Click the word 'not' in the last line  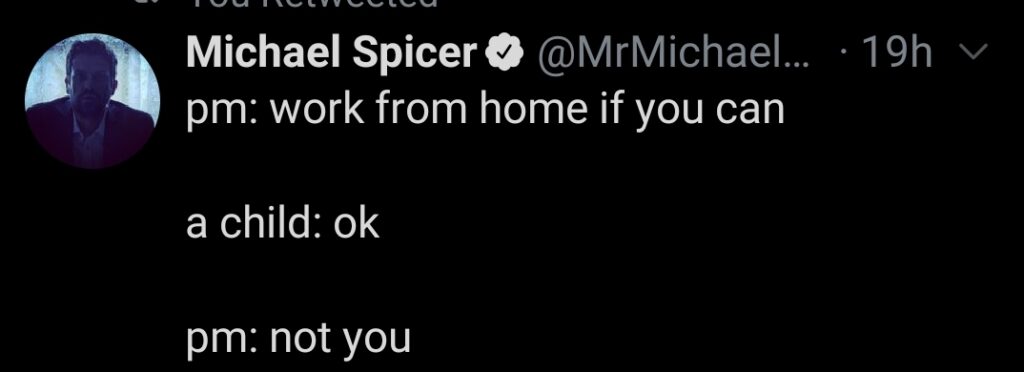pyautogui.click(x=300, y=338)
